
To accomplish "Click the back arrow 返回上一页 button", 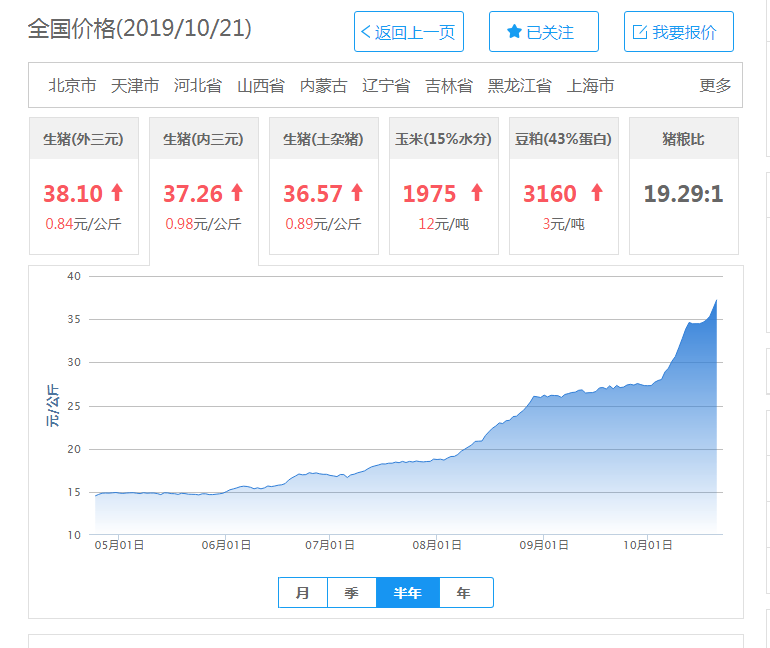I will 408,32.
